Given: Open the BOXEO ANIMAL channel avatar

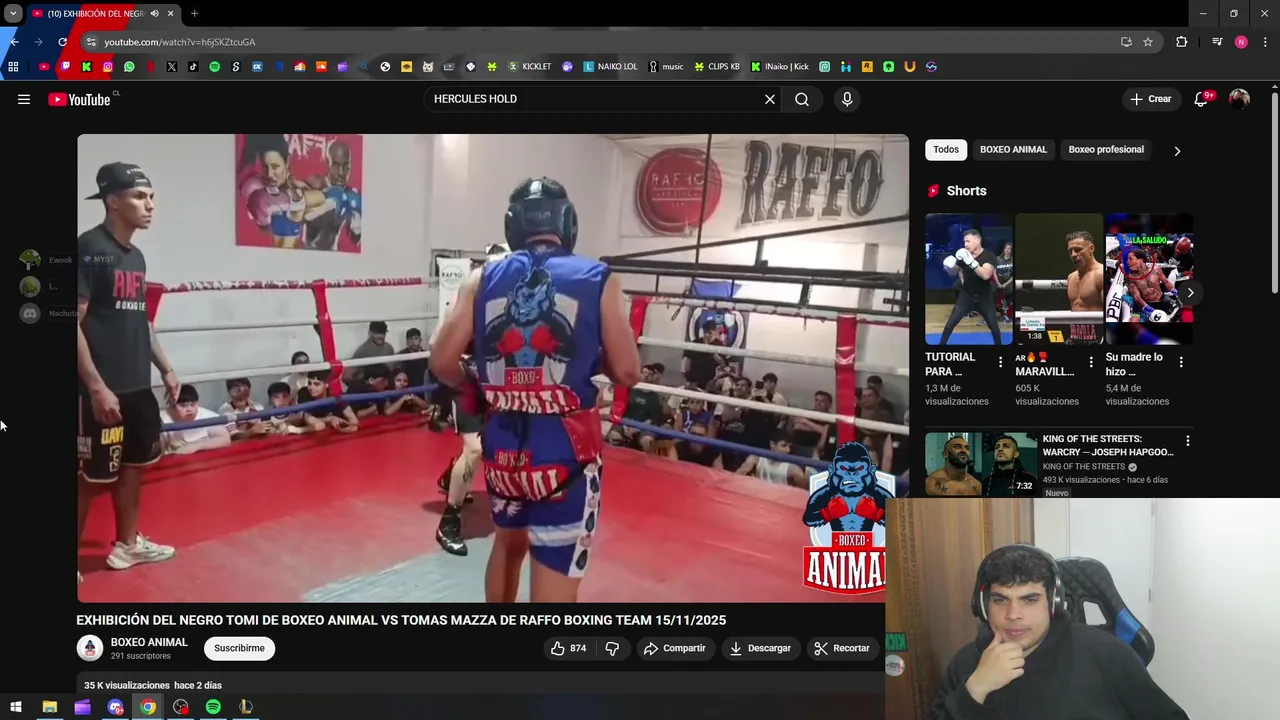Looking at the screenshot, I should click(x=90, y=648).
